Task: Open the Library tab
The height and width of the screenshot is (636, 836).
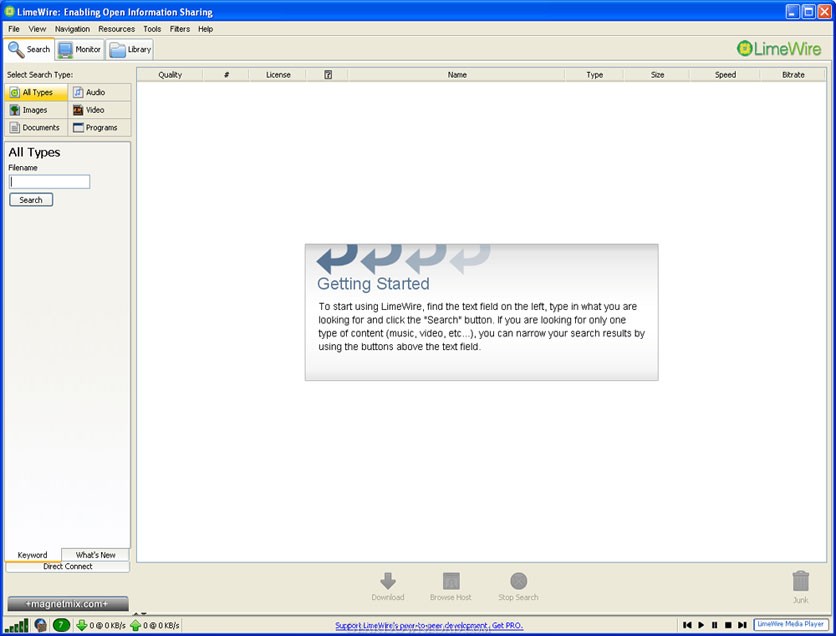Action: [130, 50]
